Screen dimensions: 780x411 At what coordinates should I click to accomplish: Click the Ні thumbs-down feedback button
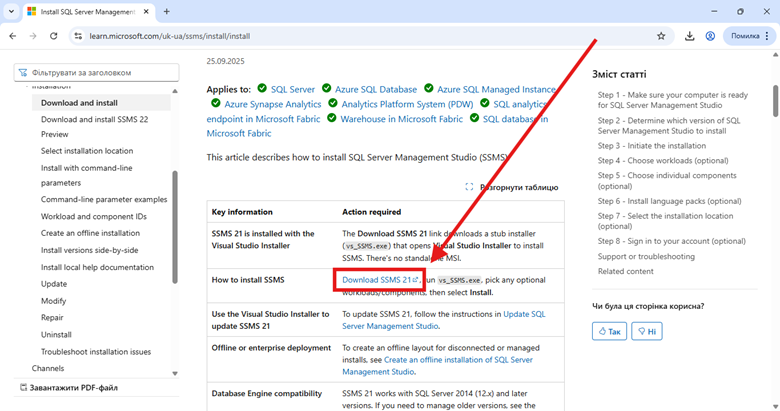click(647, 331)
